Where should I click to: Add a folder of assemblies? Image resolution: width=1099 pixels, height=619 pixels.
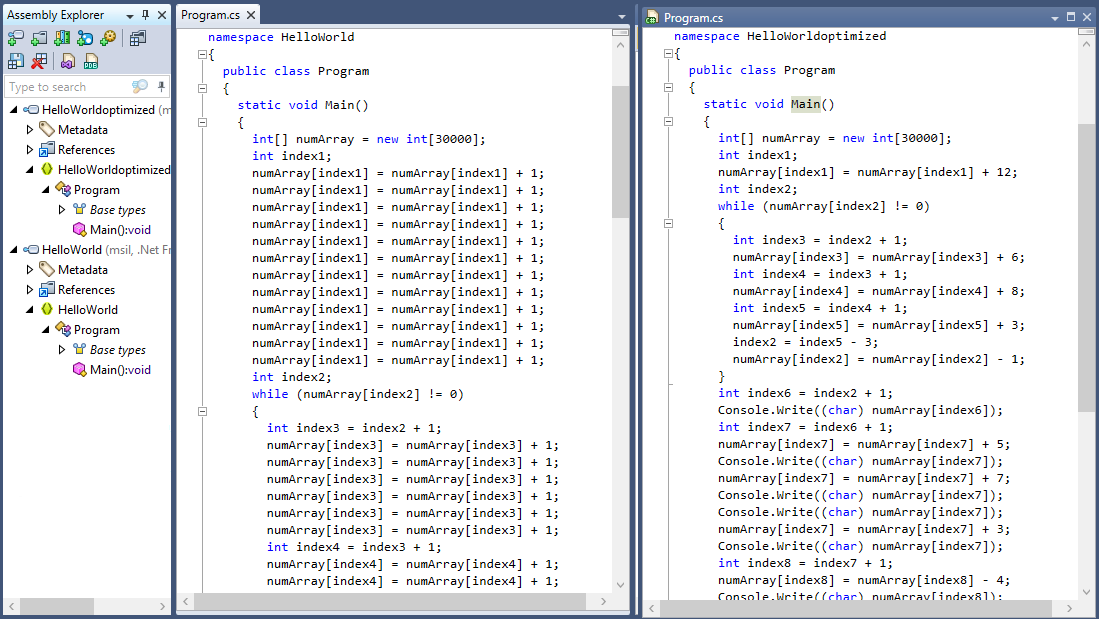pos(39,38)
